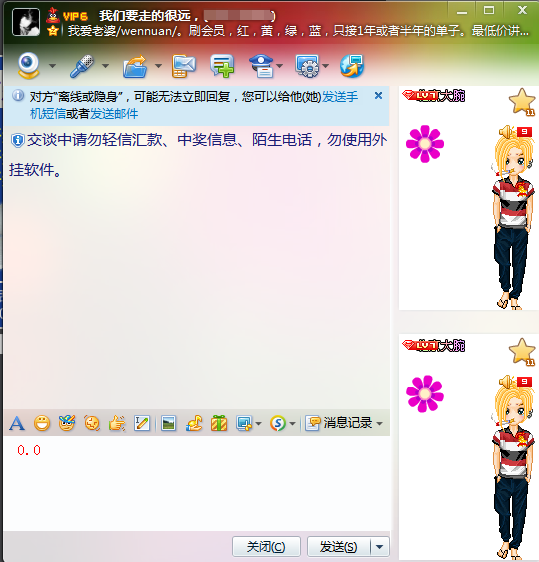Send a picture using the image icon
539x562 pixels.
(168, 424)
